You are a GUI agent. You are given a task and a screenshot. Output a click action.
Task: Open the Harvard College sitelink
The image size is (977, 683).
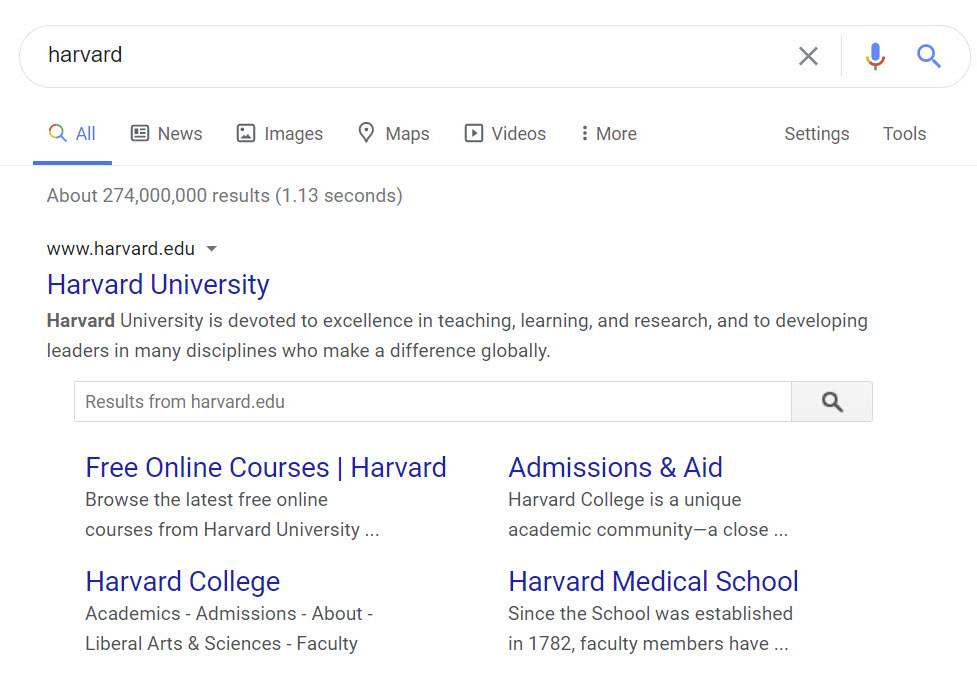coord(183,582)
